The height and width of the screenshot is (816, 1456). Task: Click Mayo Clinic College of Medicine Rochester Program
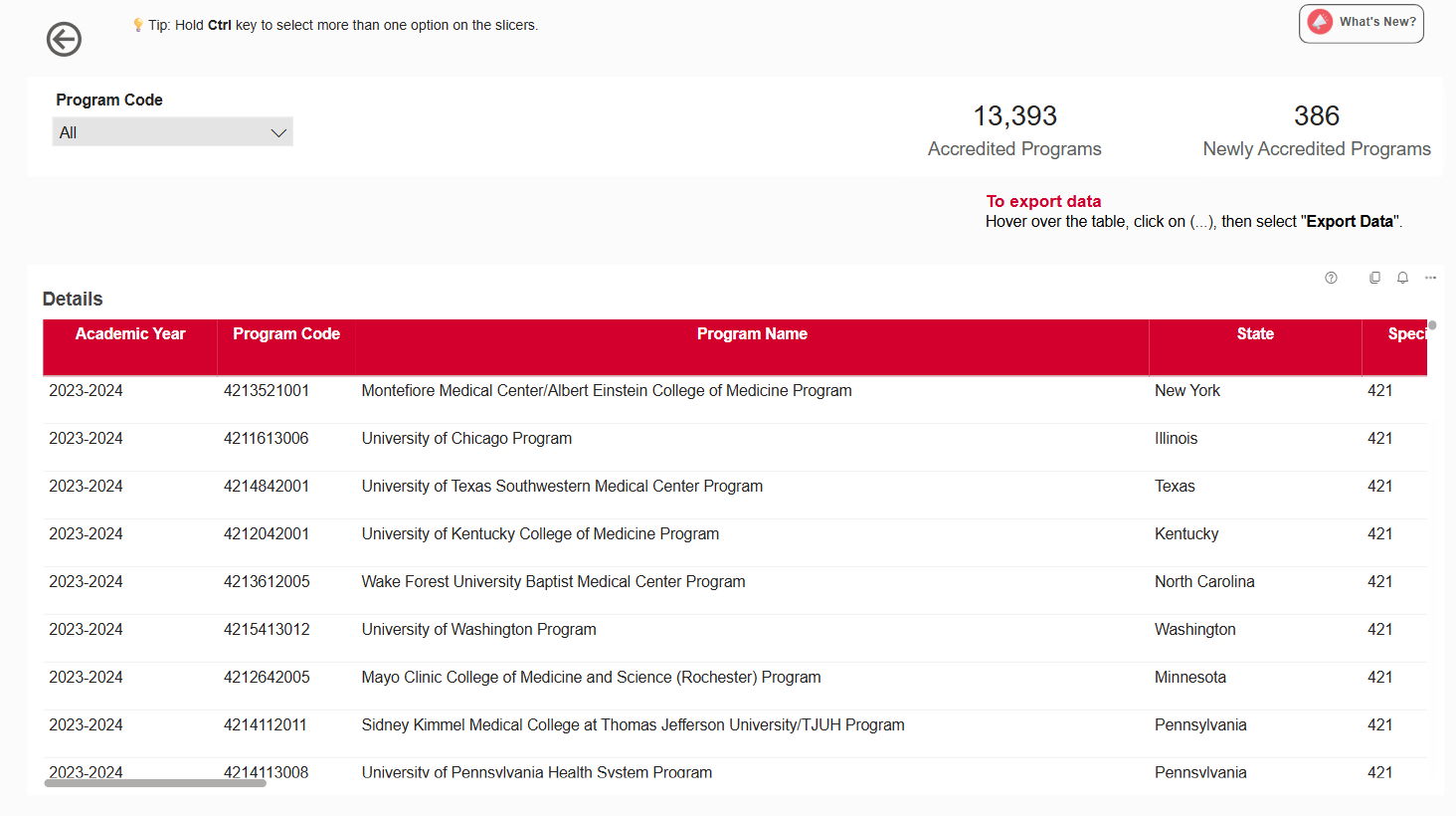[x=591, y=678]
